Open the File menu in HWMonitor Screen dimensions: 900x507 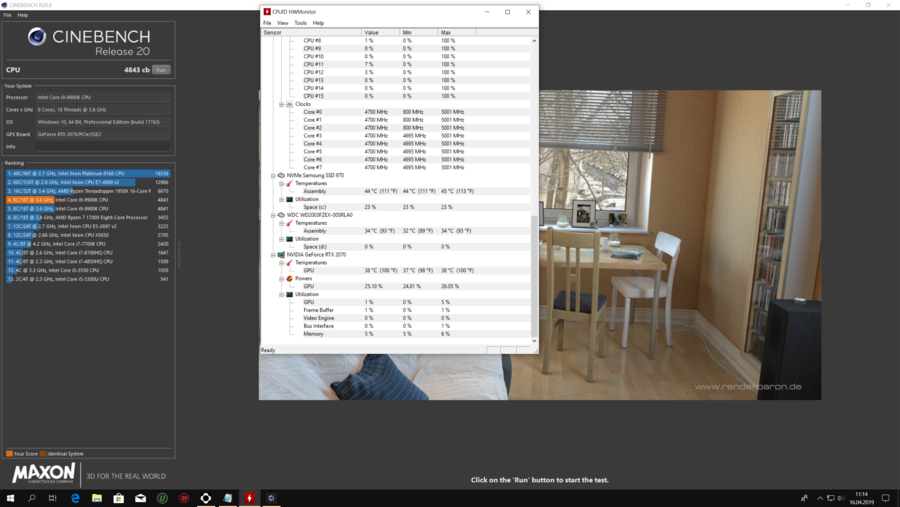267,23
